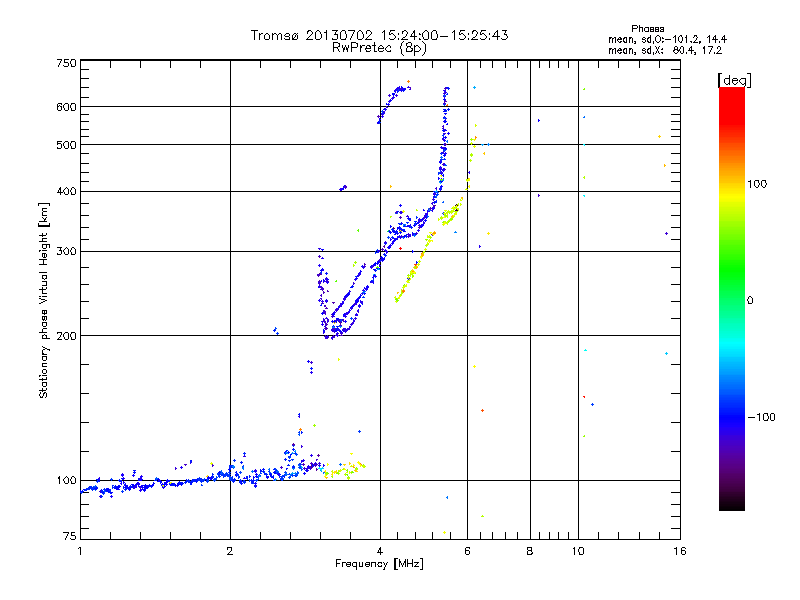The image size is (800, 600).
Task: Click the 'RwPretec (8p)' subtitle
Action: [x=379, y=48]
